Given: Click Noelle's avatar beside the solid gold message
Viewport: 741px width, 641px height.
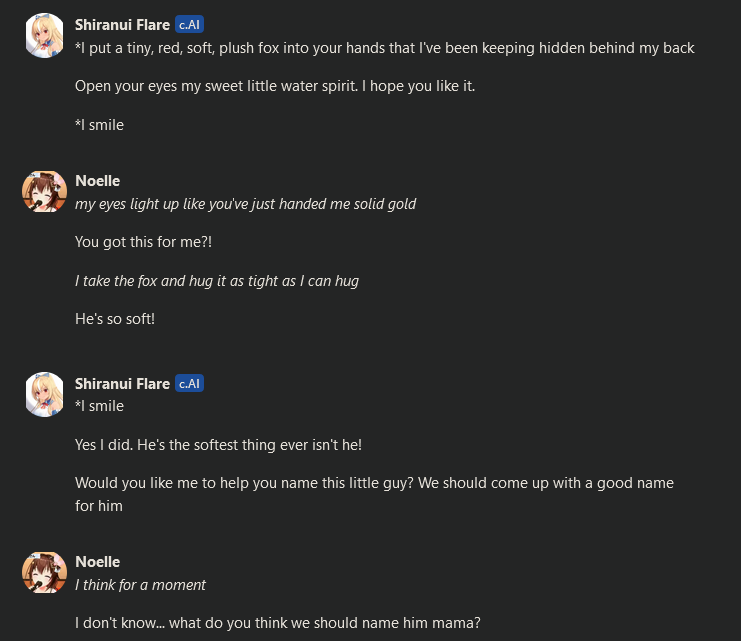Looking at the screenshot, I should click(44, 192).
